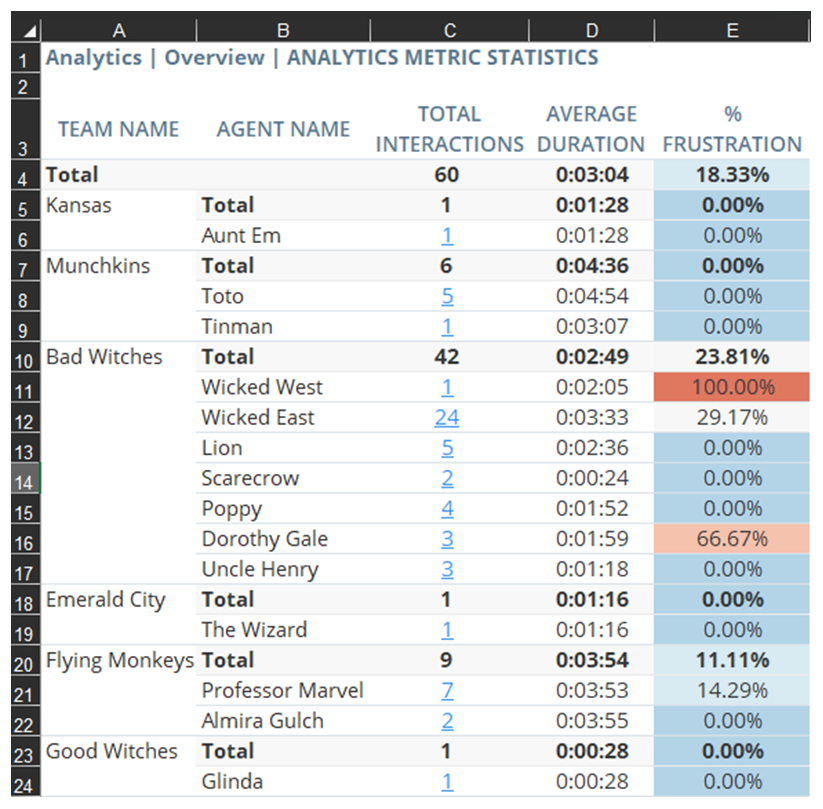Select row 24 header

coord(25,782)
